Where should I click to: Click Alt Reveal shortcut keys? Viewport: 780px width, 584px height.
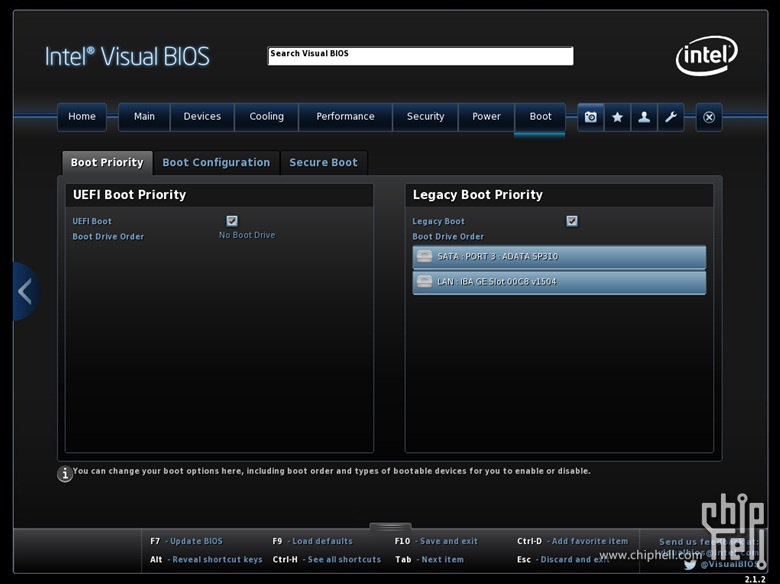point(206,560)
